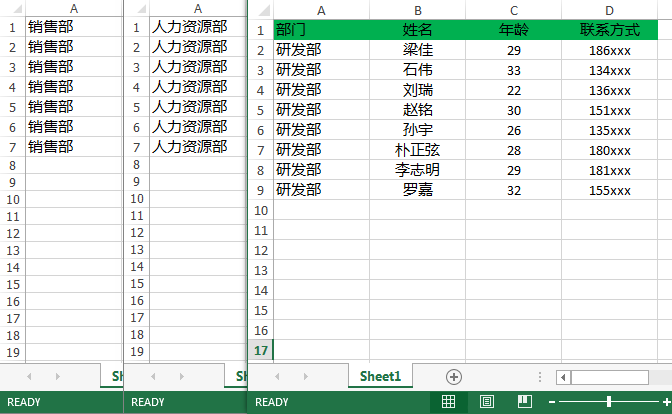Viewport: 672px width, 414px height.
Task: Click 销售部 in row 7 of left workbook
Action: tap(74, 147)
